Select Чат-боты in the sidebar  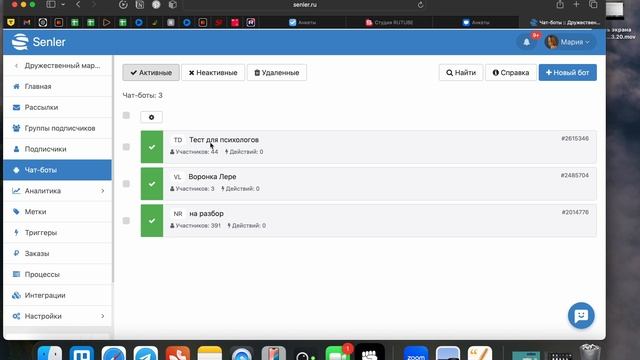(57, 170)
